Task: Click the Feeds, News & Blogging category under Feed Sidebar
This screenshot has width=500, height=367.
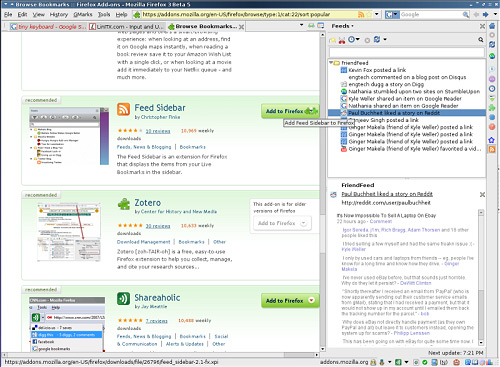Action: coord(144,147)
